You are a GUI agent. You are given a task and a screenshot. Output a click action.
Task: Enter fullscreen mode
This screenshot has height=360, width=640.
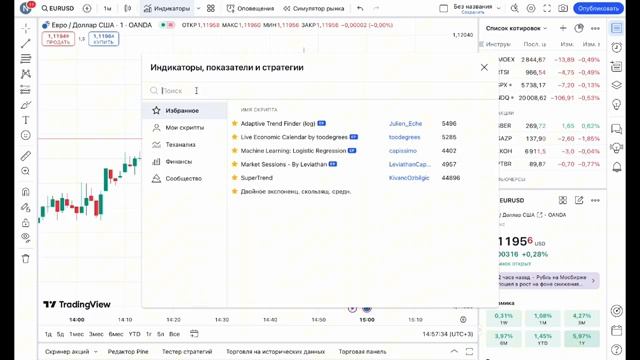point(547,8)
